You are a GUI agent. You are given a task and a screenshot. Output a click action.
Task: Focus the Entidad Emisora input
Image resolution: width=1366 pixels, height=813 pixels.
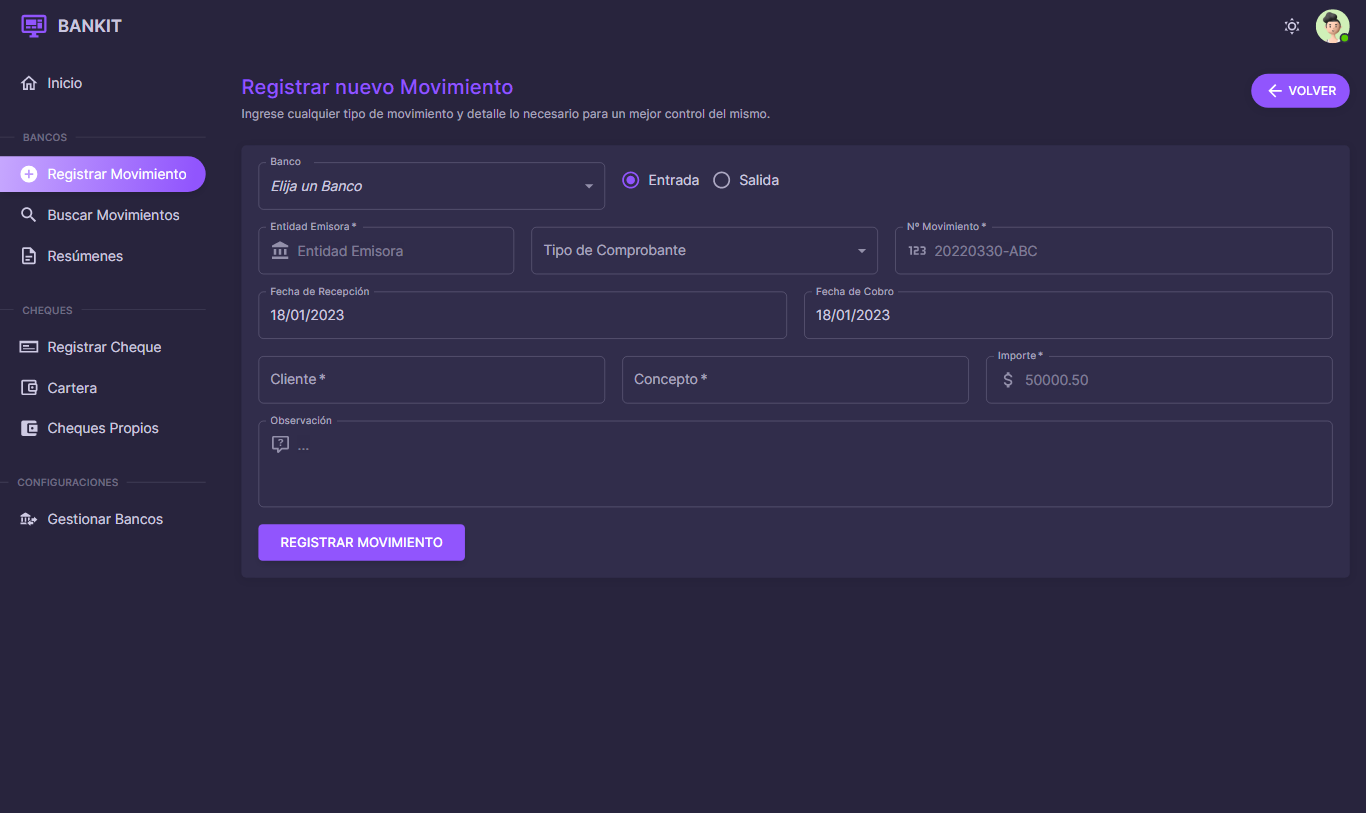(x=386, y=250)
